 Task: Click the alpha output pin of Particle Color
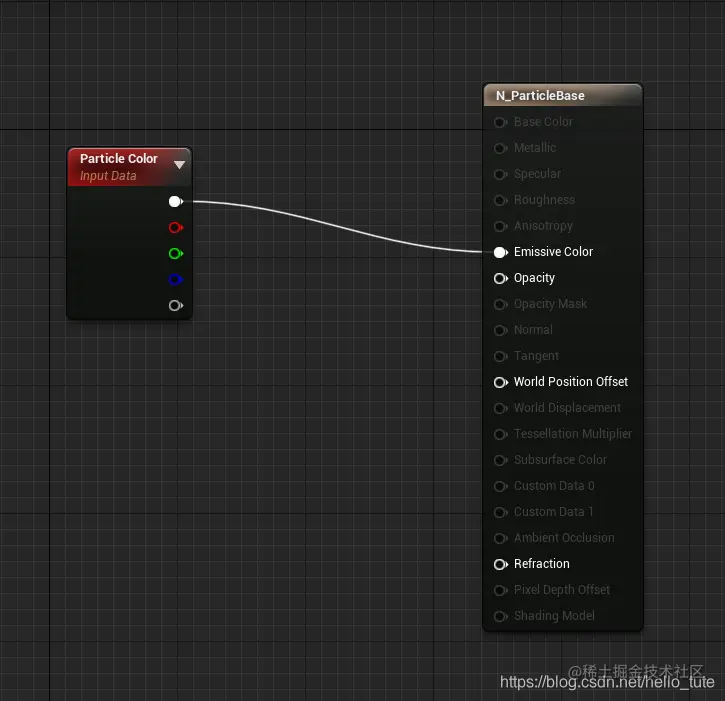[x=176, y=306]
